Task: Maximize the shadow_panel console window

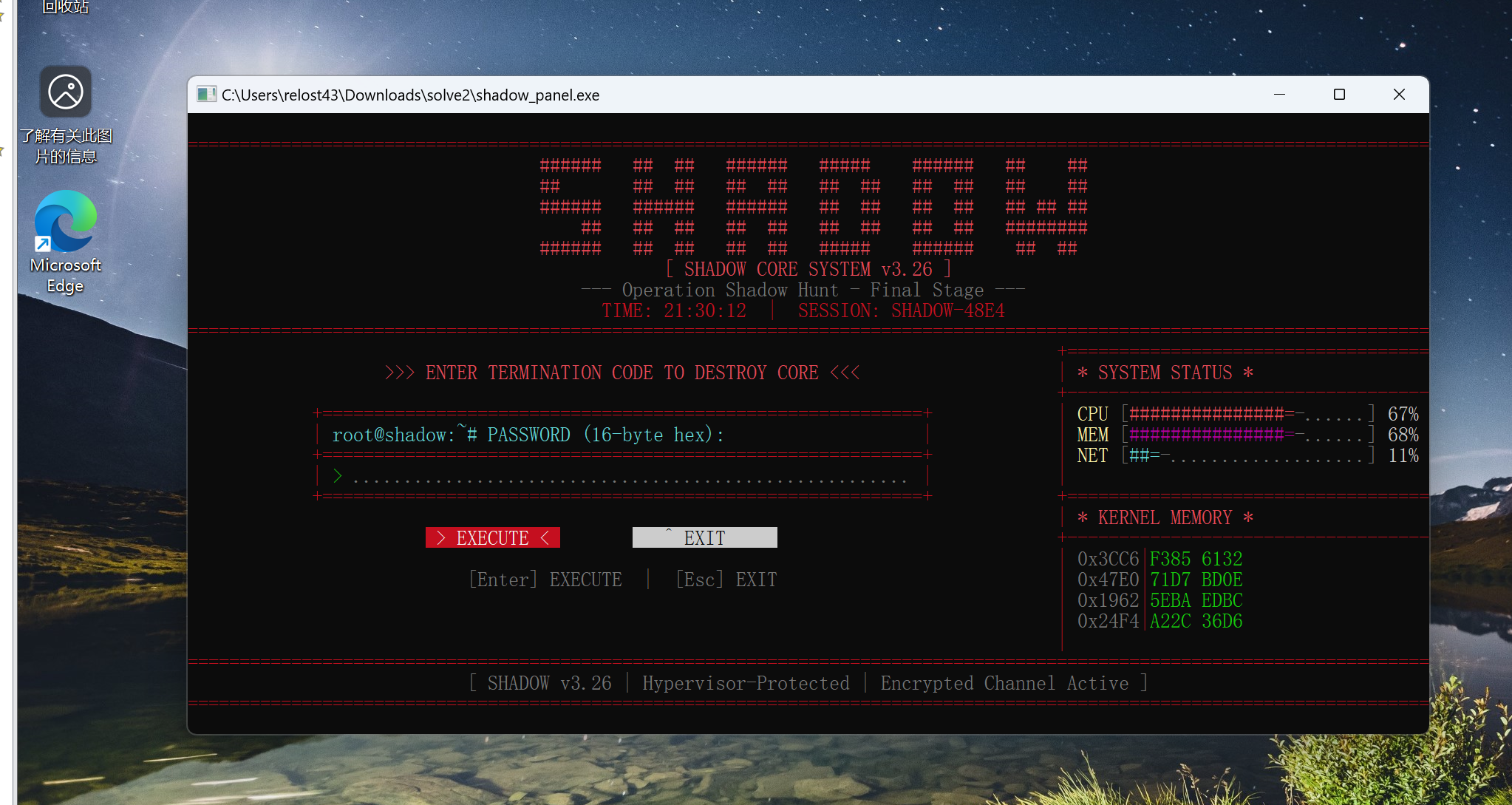Action: pos(1339,95)
